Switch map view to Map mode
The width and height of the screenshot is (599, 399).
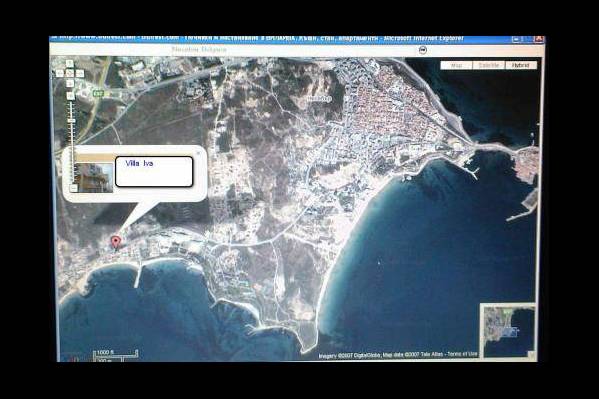coord(457,65)
